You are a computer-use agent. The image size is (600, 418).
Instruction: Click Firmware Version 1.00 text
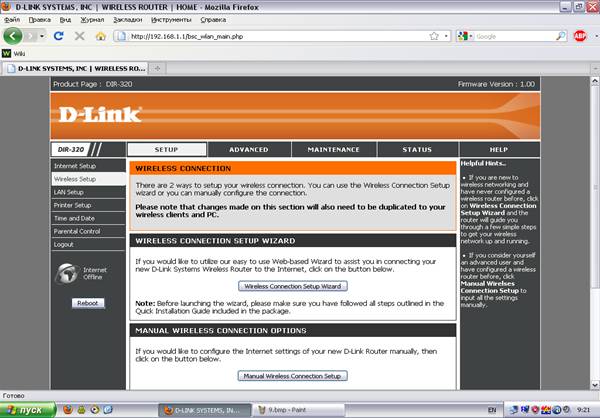[x=496, y=84]
